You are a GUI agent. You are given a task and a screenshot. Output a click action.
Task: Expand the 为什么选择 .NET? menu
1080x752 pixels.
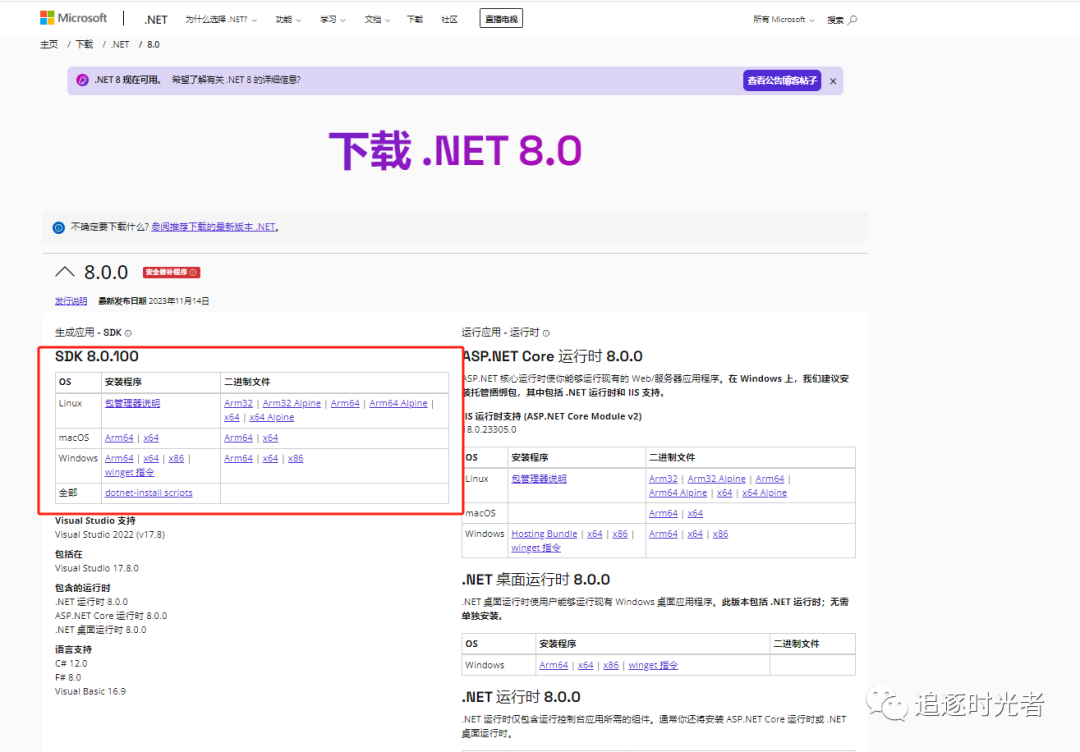pos(221,19)
